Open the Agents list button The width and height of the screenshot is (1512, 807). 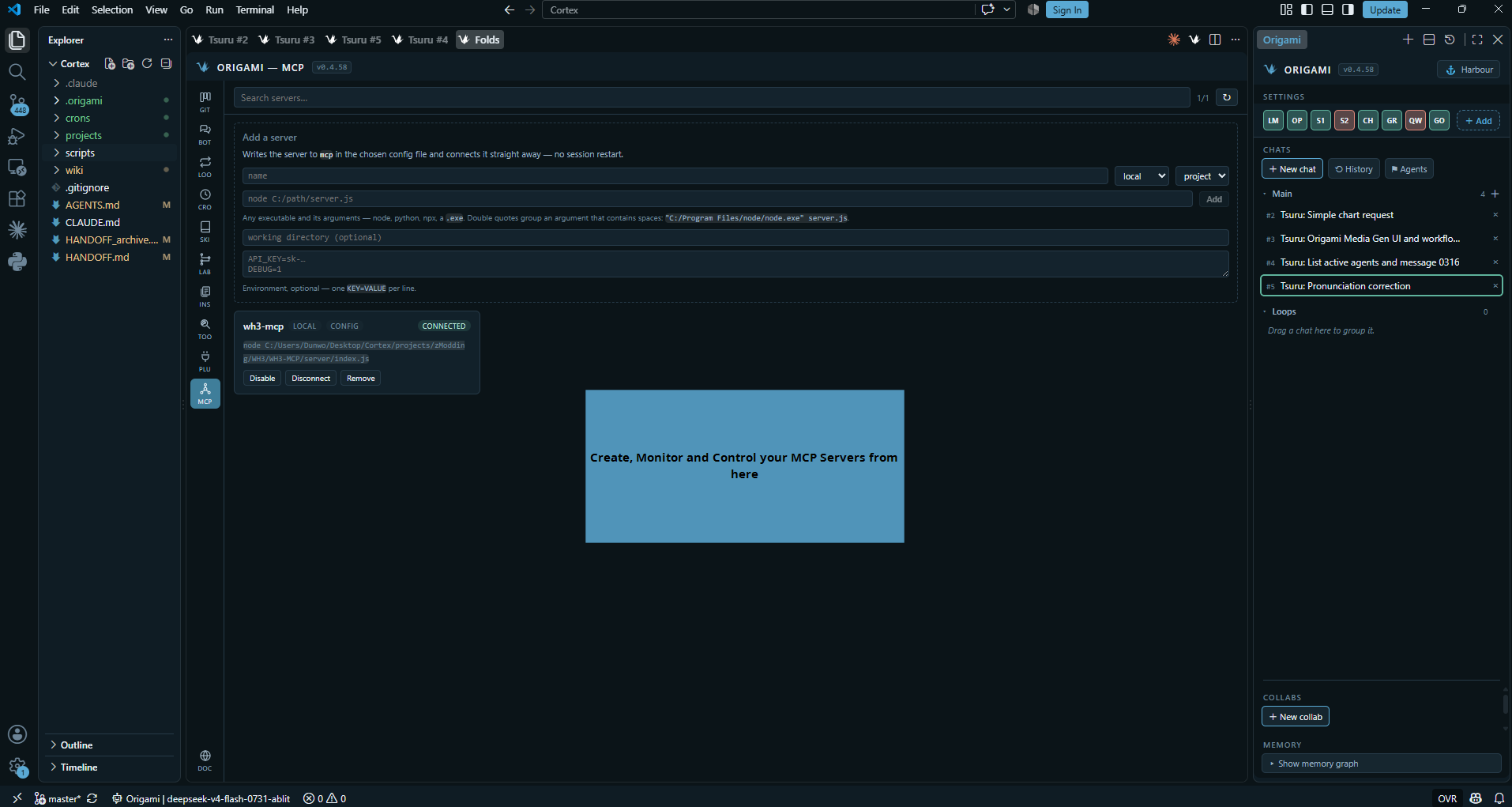(x=1409, y=169)
